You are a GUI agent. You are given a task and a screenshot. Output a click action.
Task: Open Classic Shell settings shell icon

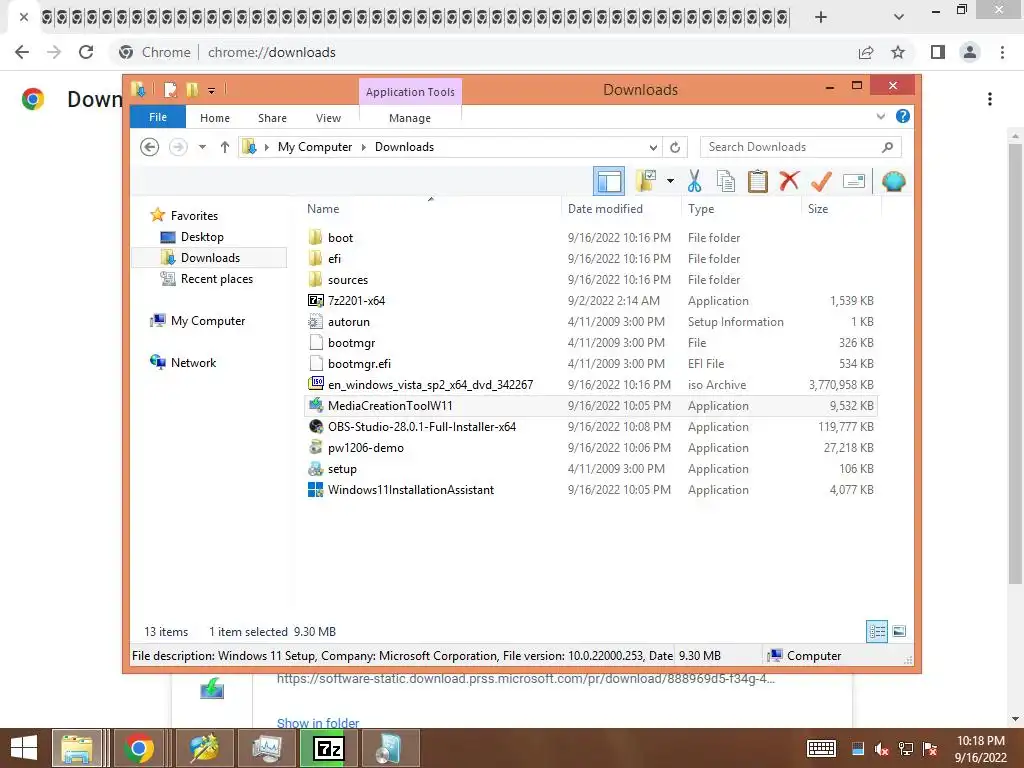[893, 181]
